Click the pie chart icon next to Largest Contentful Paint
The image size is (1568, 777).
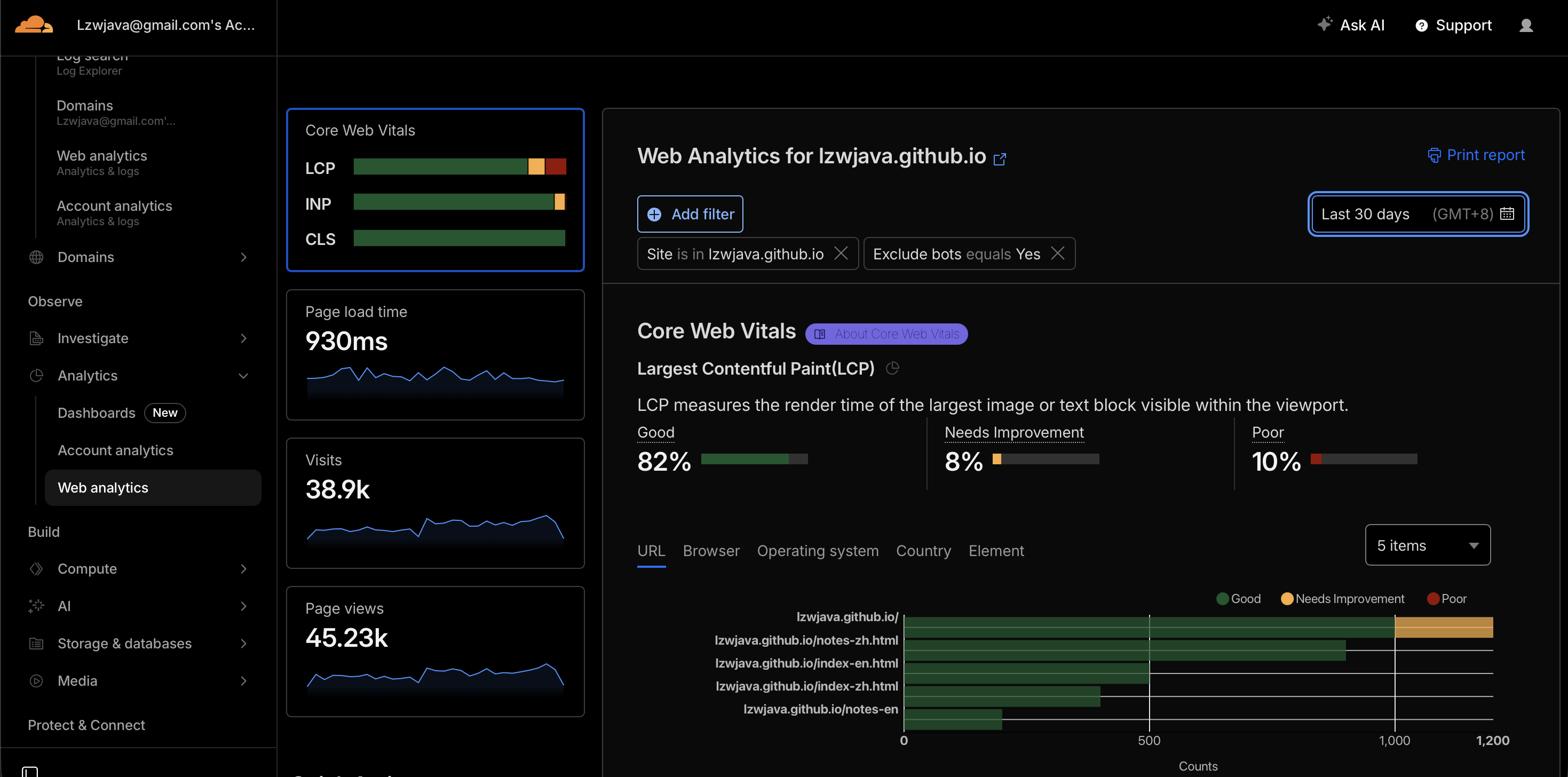[x=892, y=368]
